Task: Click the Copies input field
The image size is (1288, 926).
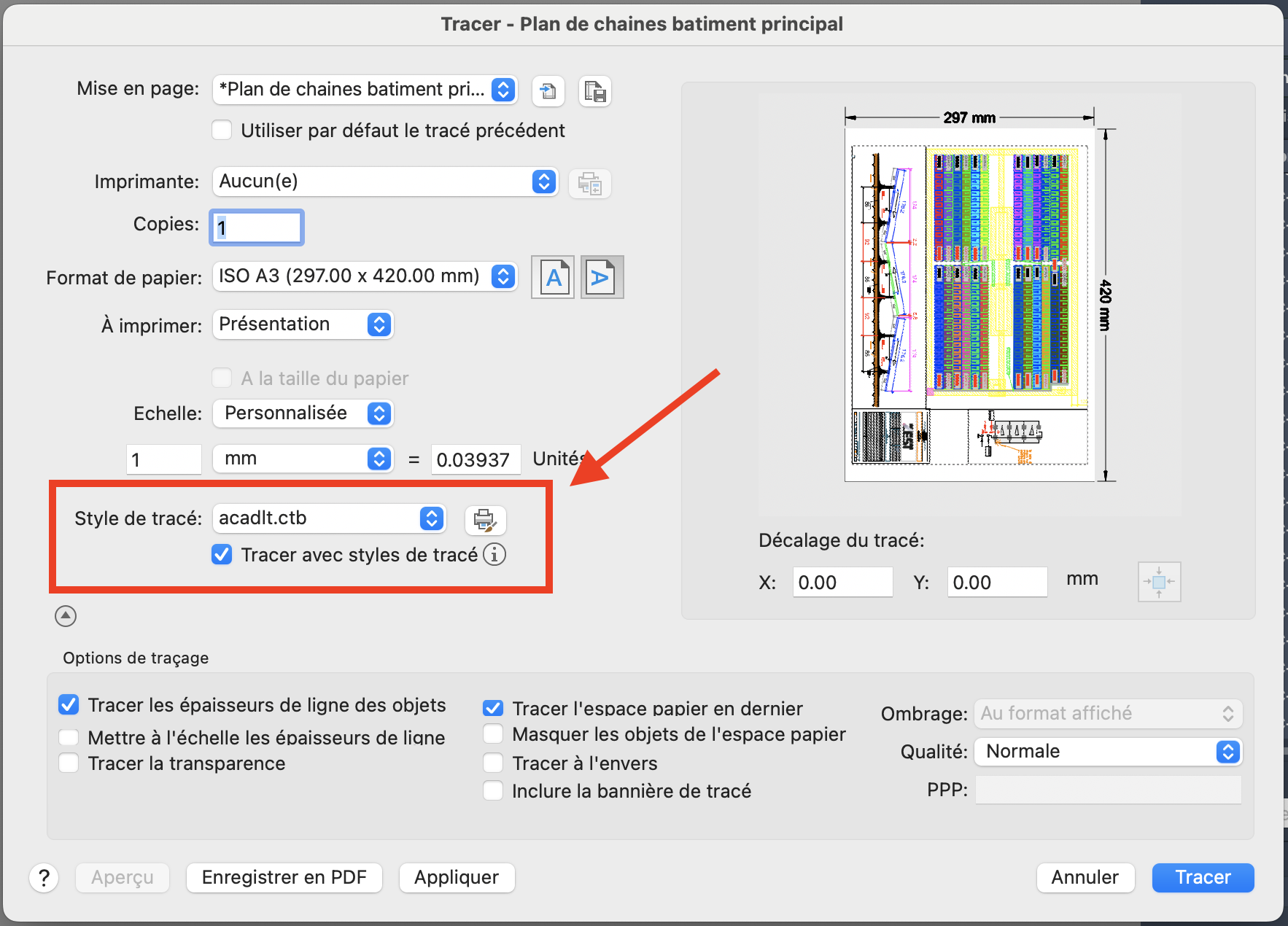Action: (x=257, y=227)
